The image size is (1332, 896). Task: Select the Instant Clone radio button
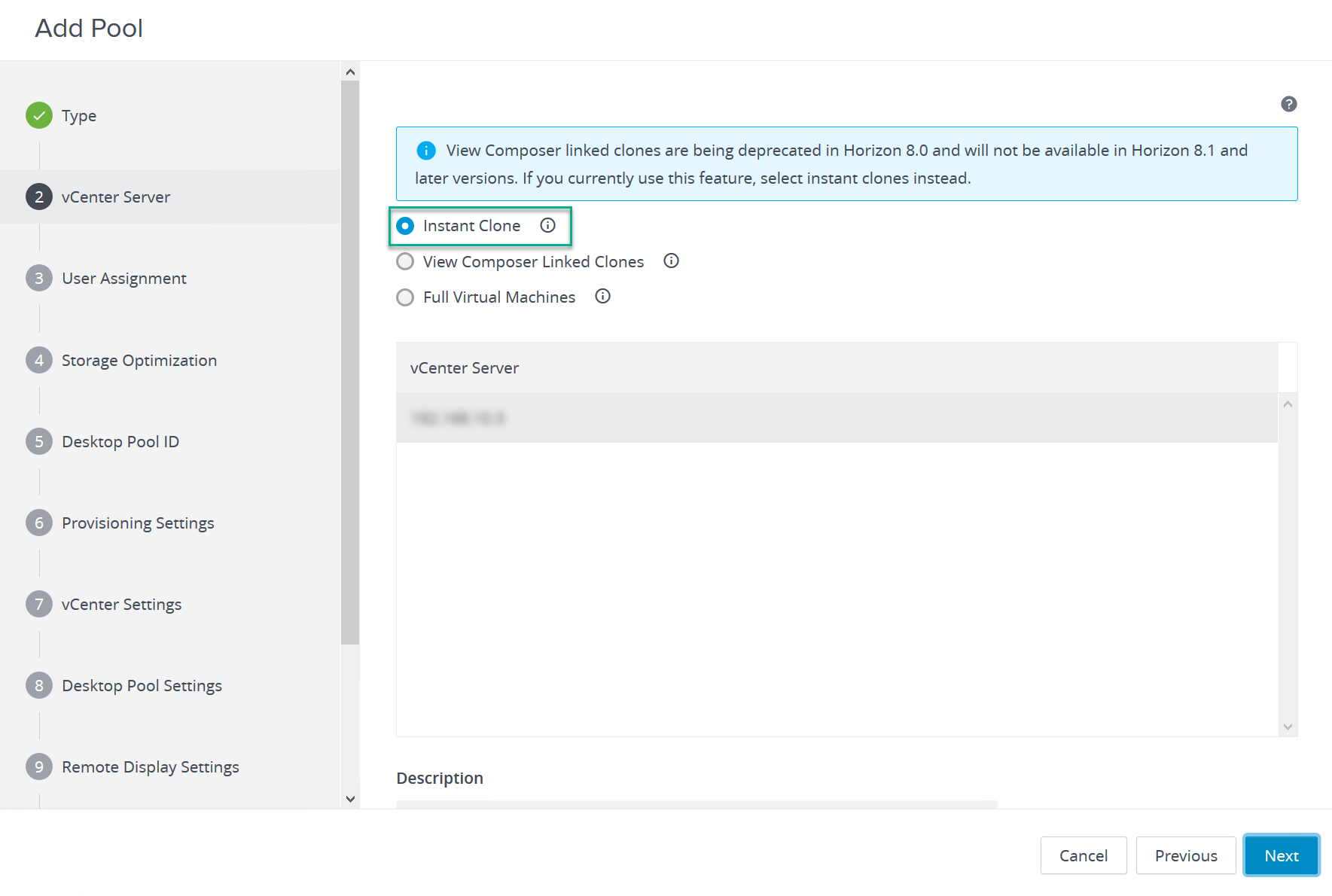tap(405, 225)
